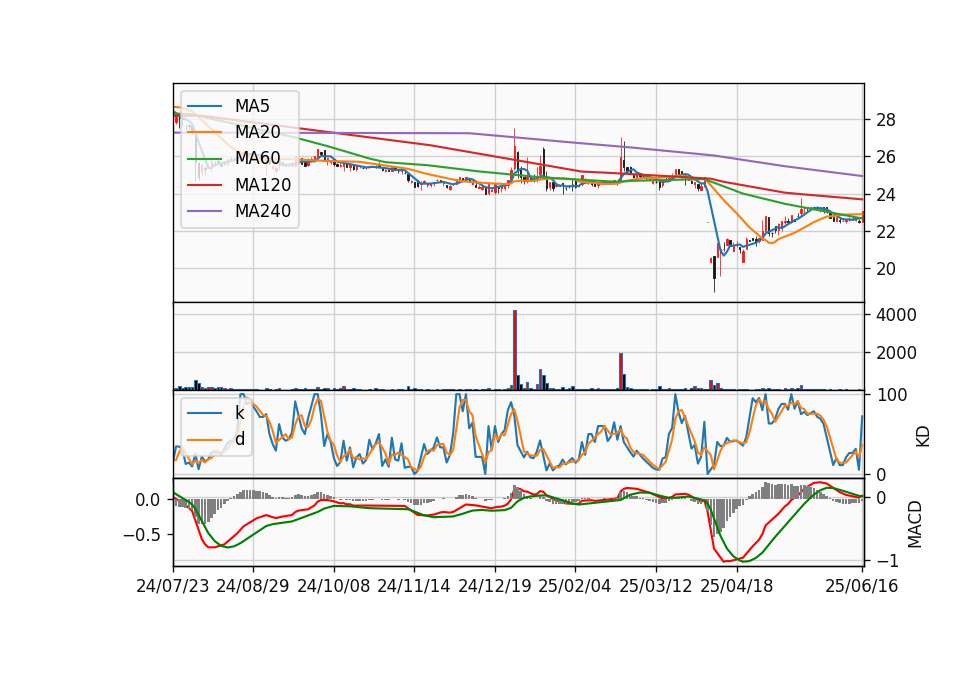Click the volume axis label 4000
The height and width of the screenshot is (690, 960).
click(x=896, y=315)
